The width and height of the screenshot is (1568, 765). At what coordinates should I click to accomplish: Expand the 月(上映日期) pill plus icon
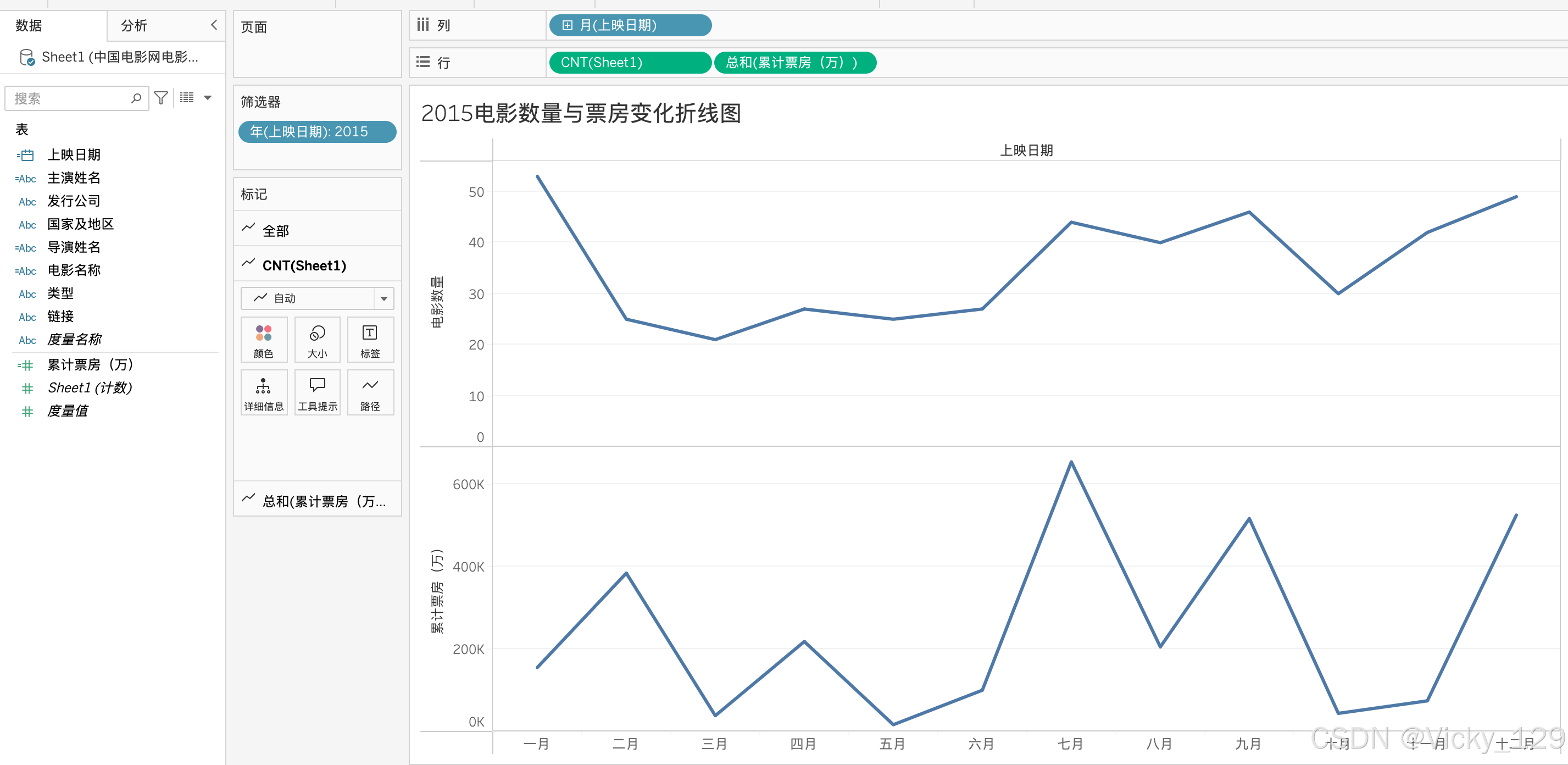(x=568, y=26)
